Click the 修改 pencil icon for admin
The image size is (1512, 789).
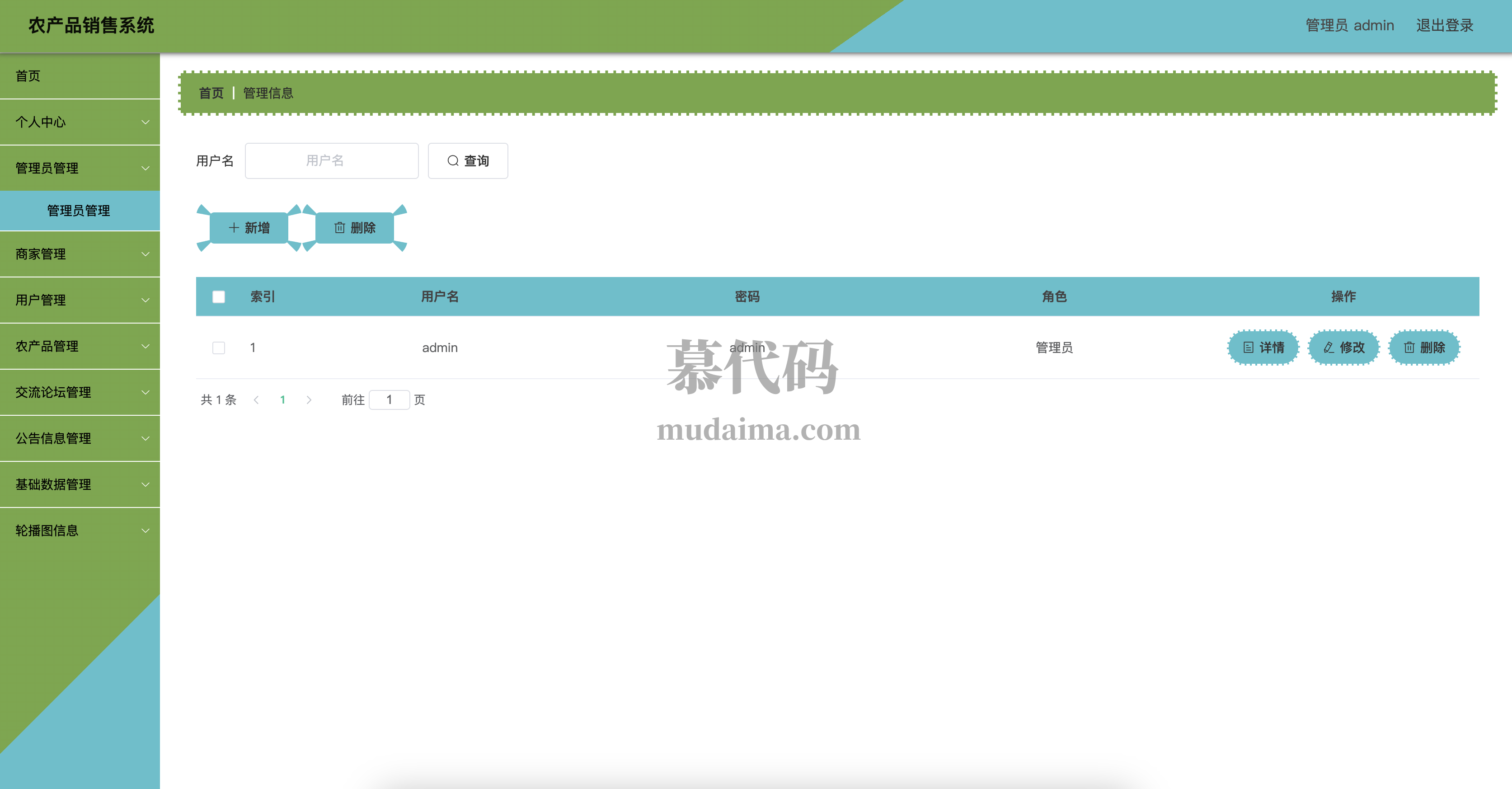(1328, 348)
